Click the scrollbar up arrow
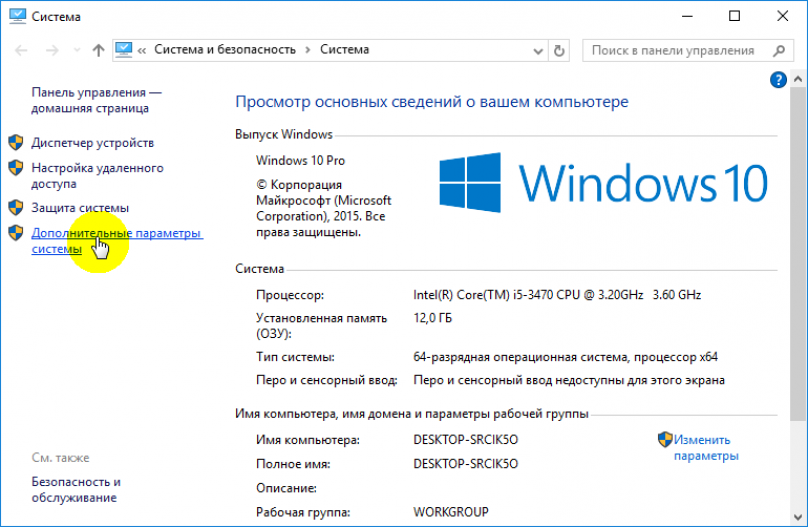The image size is (808, 527). click(798, 79)
